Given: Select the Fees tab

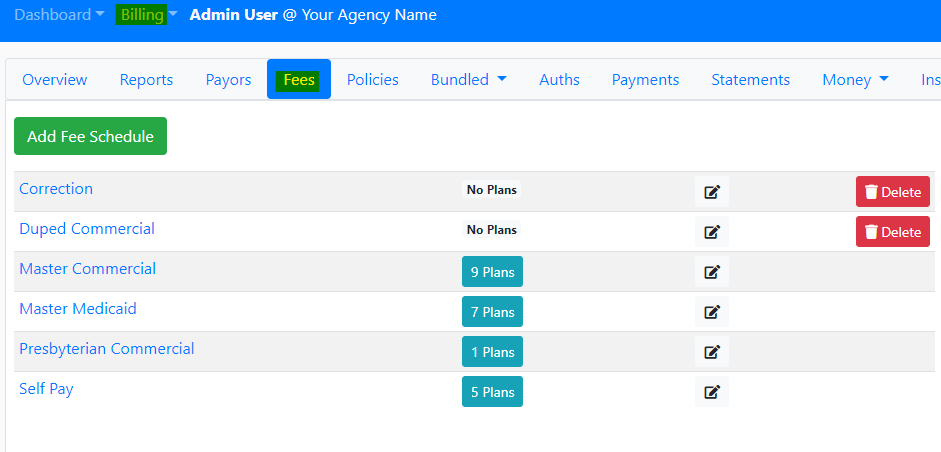Looking at the screenshot, I should click(x=299, y=79).
